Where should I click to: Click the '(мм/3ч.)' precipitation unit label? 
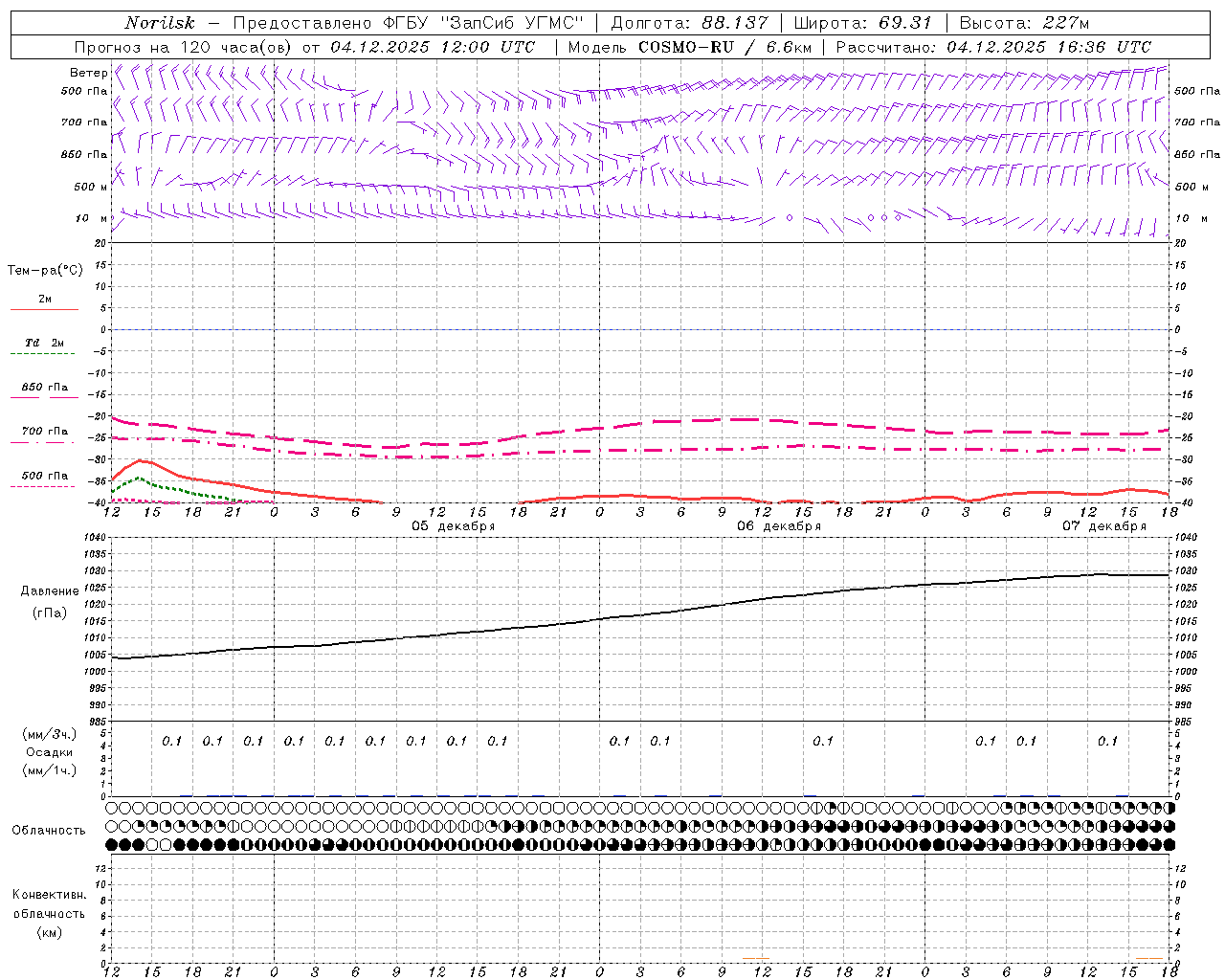tap(50, 735)
